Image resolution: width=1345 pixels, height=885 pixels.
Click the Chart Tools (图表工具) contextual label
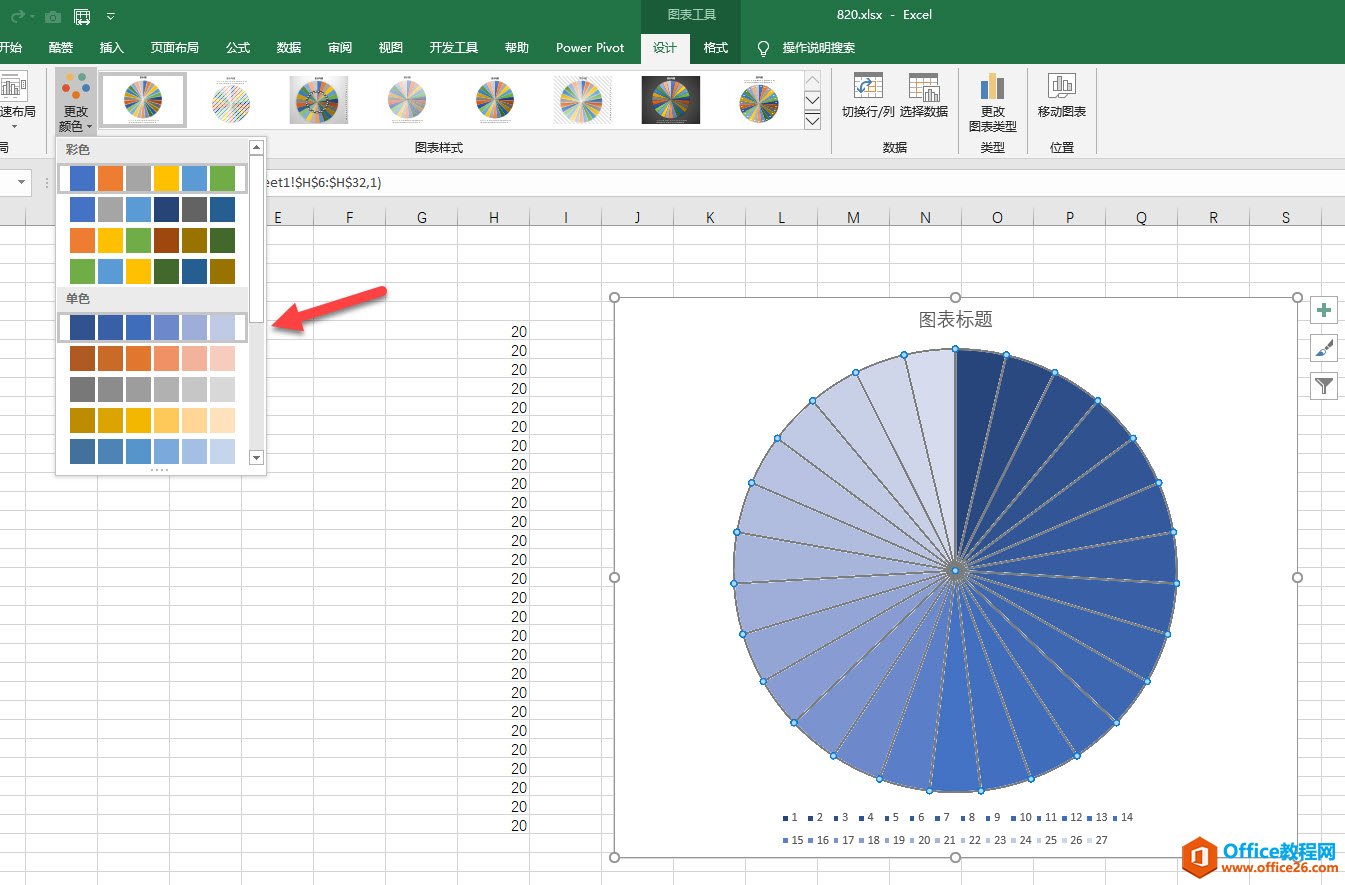click(691, 15)
